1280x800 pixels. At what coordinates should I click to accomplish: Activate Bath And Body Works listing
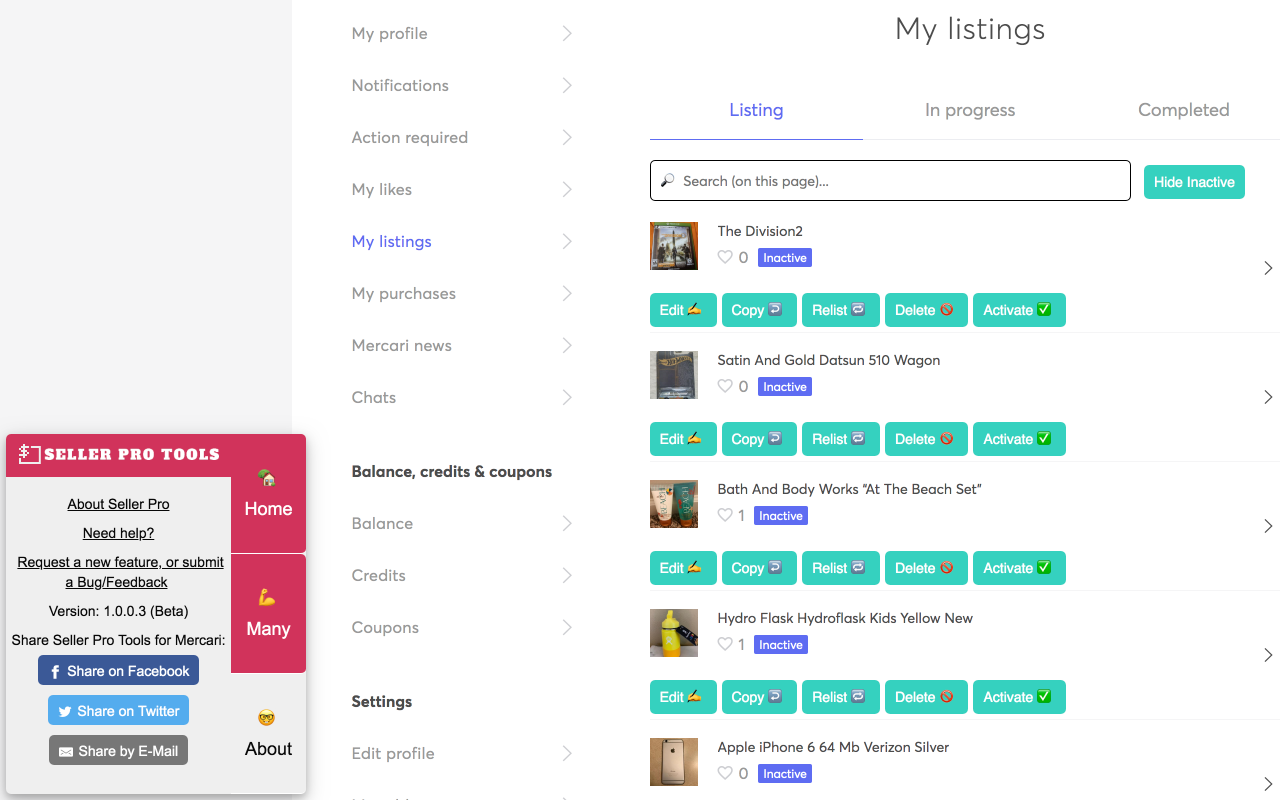[x=1019, y=568]
